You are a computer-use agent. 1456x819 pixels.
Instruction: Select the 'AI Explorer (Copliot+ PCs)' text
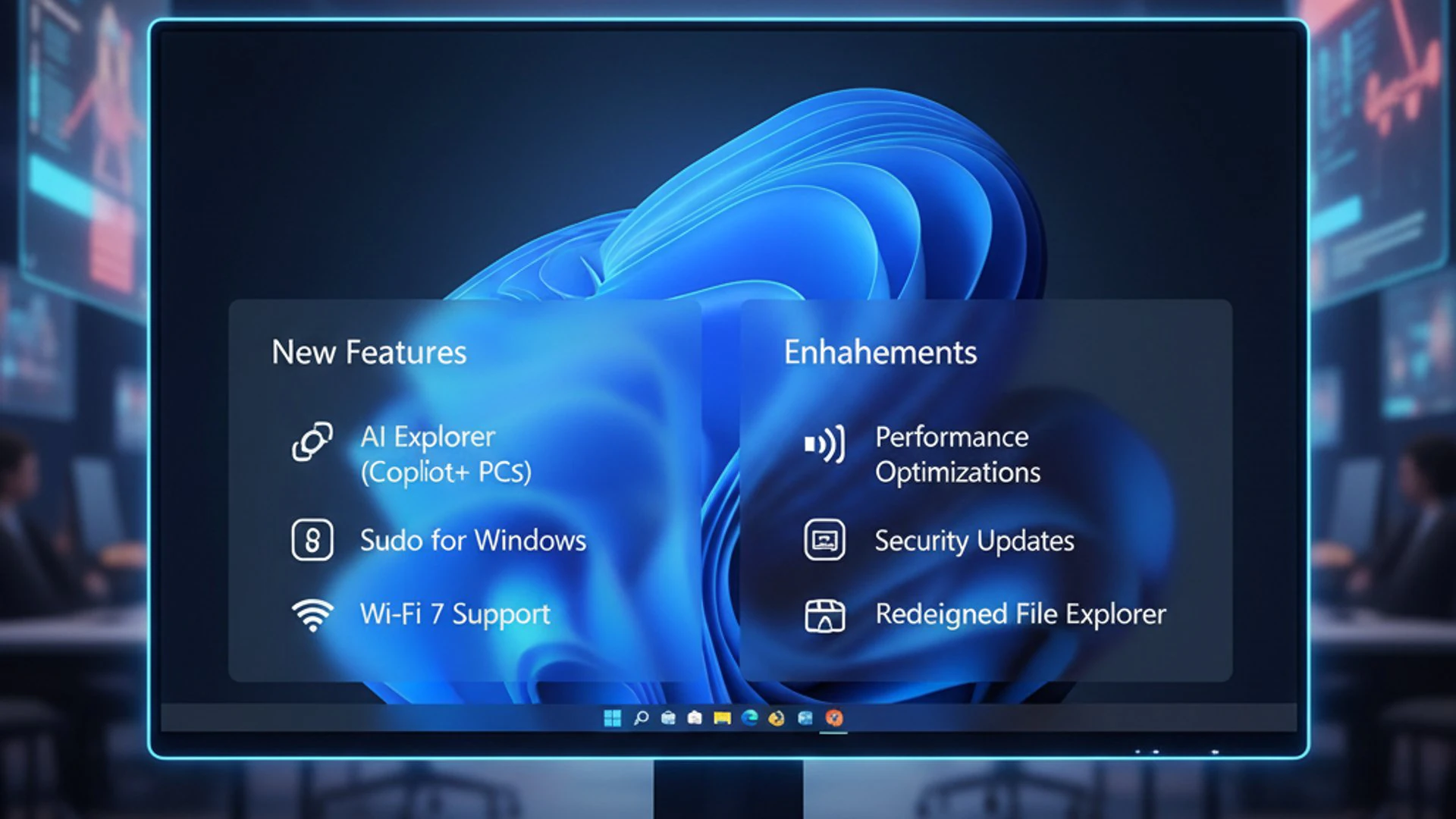coord(446,454)
